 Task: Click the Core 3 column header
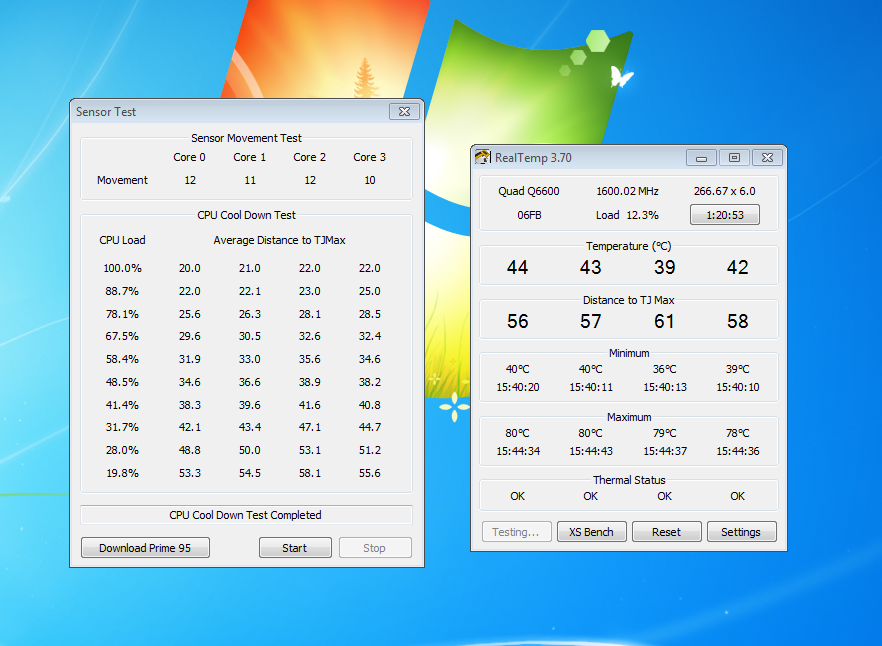tap(370, 157)
